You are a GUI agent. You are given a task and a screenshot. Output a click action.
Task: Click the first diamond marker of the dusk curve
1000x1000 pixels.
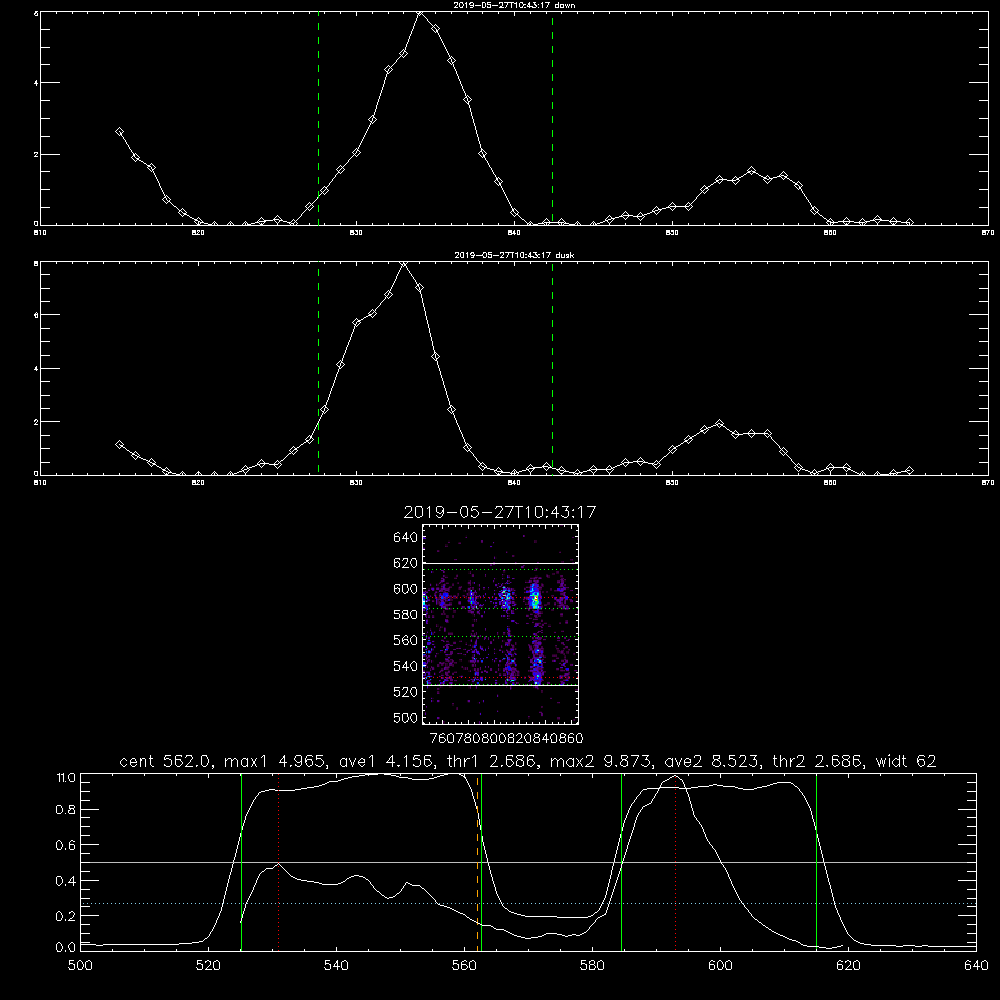pos(119,445)
